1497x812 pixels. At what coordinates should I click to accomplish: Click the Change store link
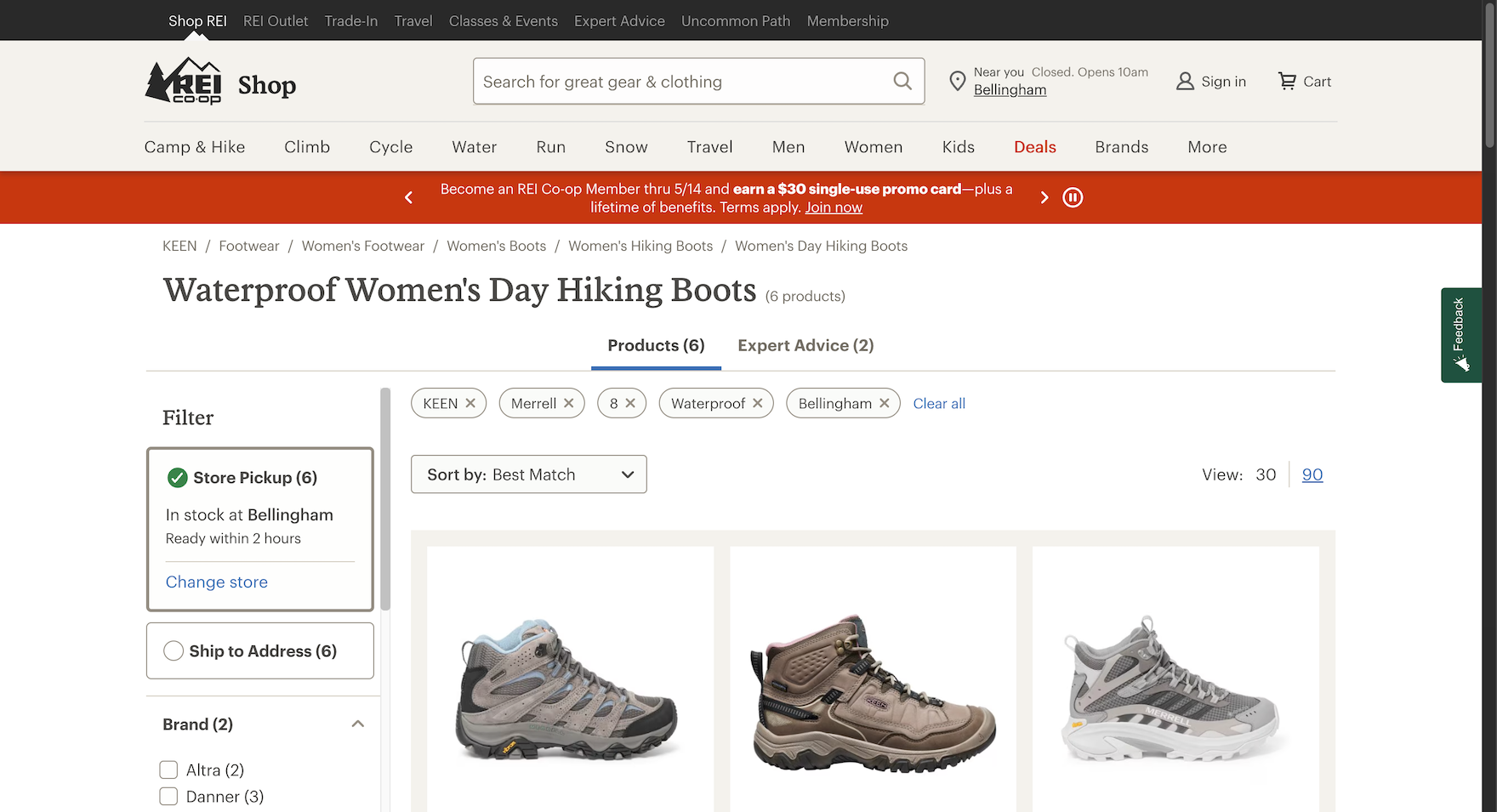pos(217,582)
